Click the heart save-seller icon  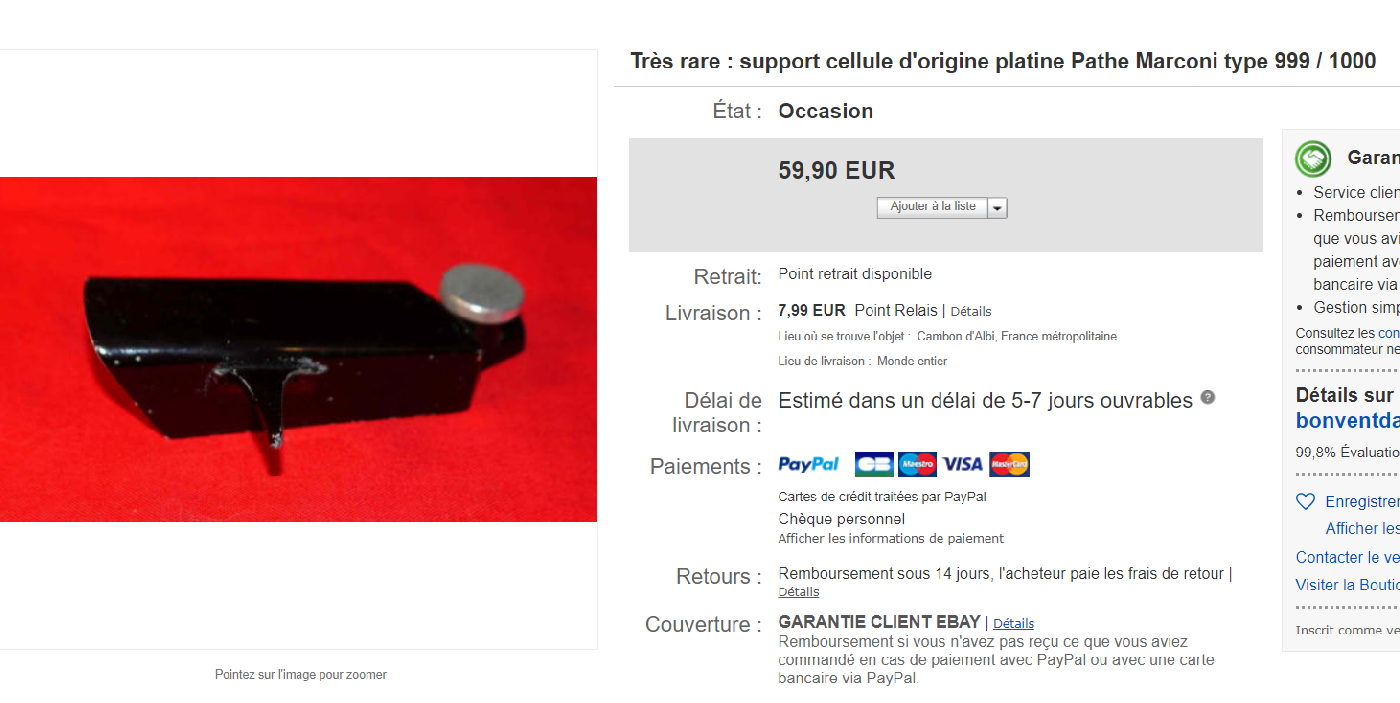(x=1305, y=502)
